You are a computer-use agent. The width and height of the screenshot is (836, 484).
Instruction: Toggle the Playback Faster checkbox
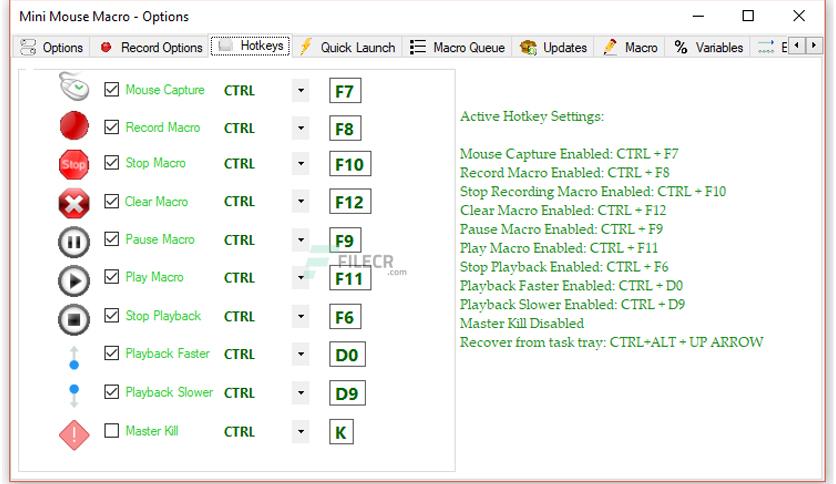[111, 353]
